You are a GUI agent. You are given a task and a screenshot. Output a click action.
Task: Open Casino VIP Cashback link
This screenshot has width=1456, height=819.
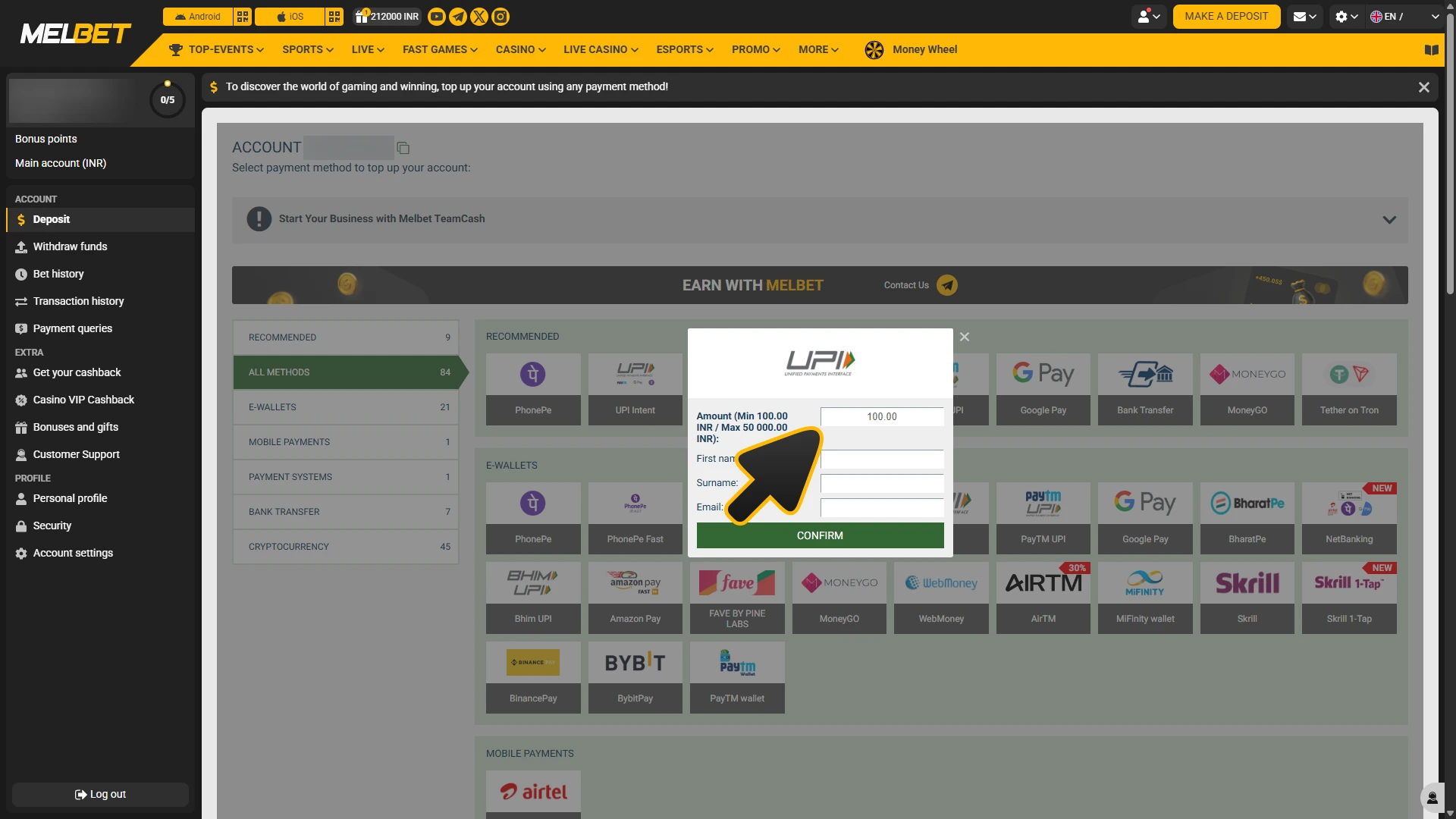pos(100,400)
